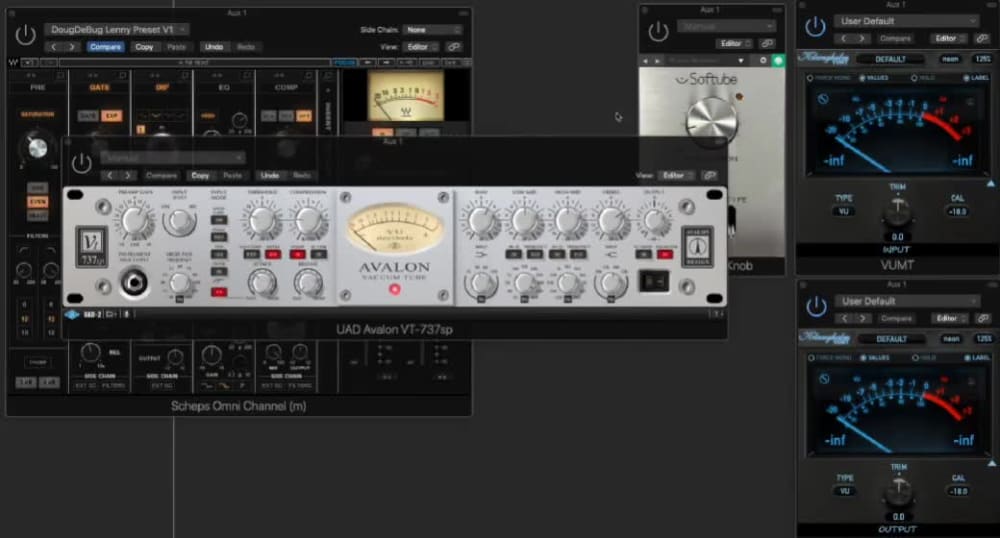
Task: Select next preset arrow in VUMT Output
Action: (x=863, y=318)
